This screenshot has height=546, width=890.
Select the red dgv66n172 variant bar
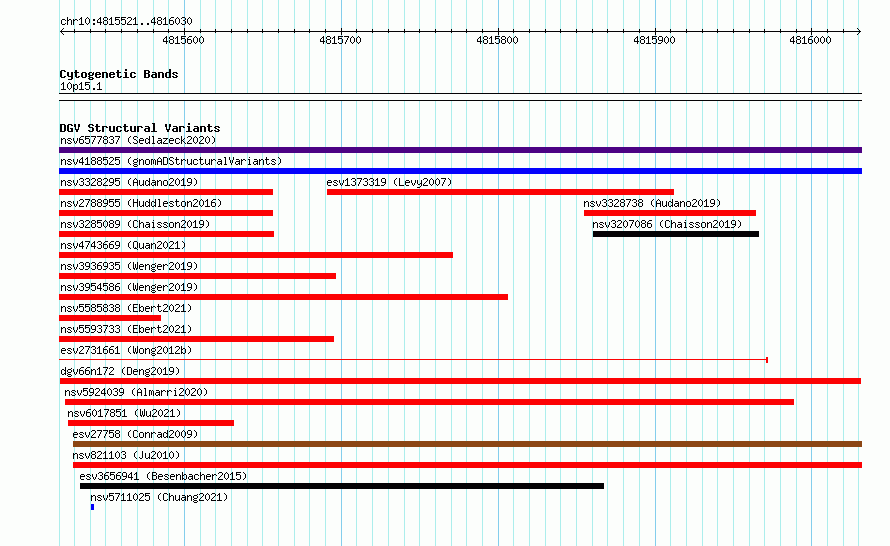click(x=460, y=381)
